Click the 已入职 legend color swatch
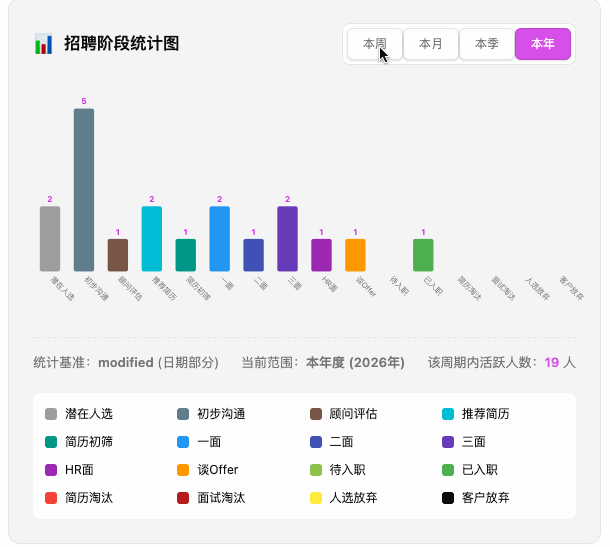 [x=448, y=470]
